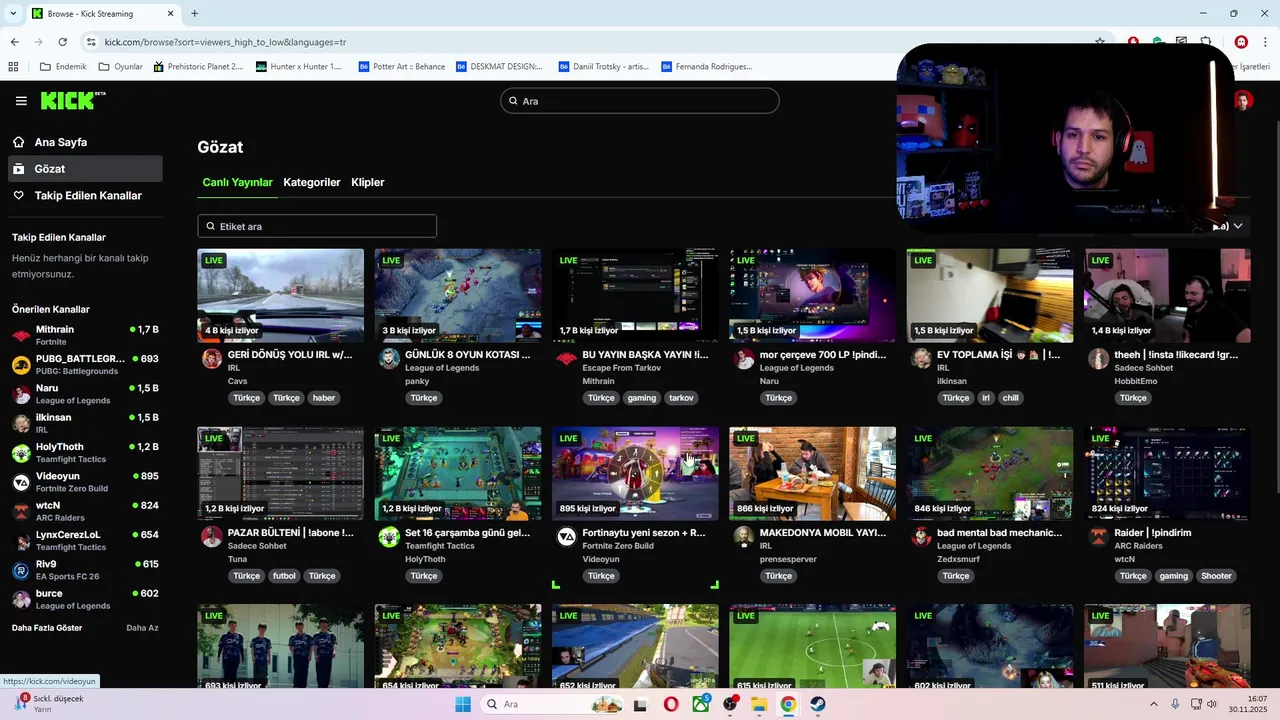Viewport: 1280px width, 720px height.
Task: Open the sort dropdown chevron below the webcam
Action: click(1238, 226)
